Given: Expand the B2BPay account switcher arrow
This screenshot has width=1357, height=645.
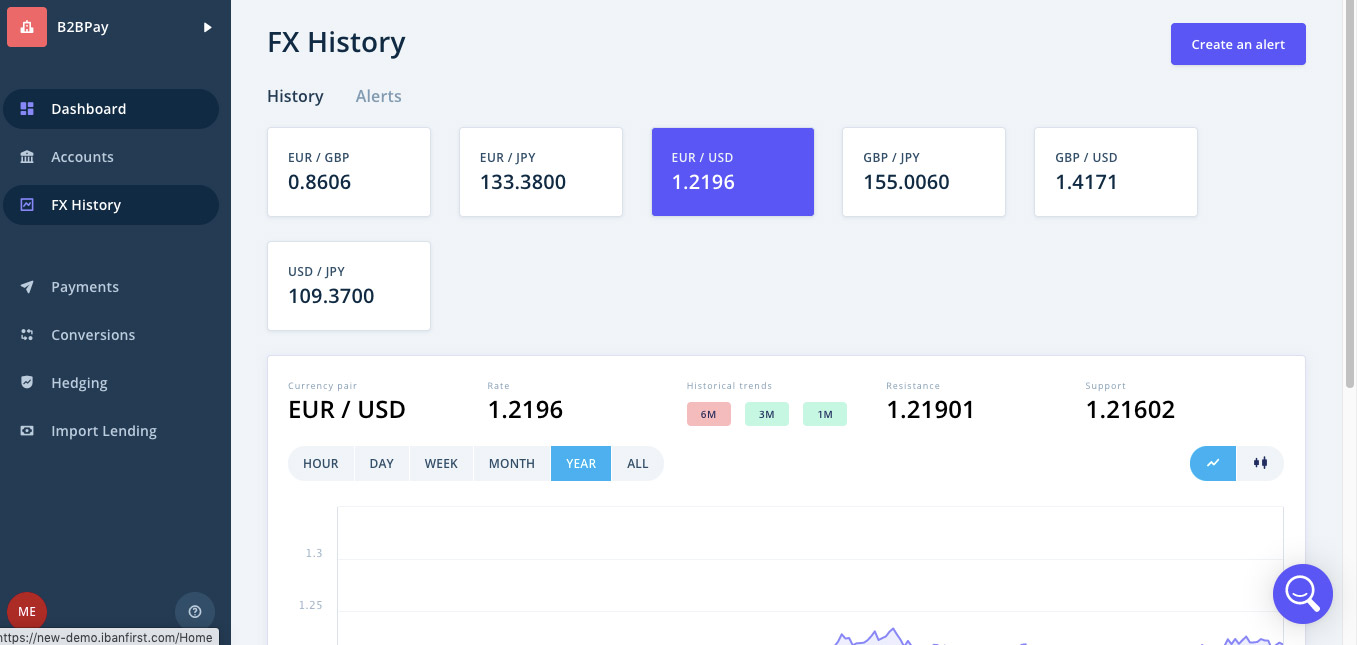Looking at the screenshot, I should point(208,27).
